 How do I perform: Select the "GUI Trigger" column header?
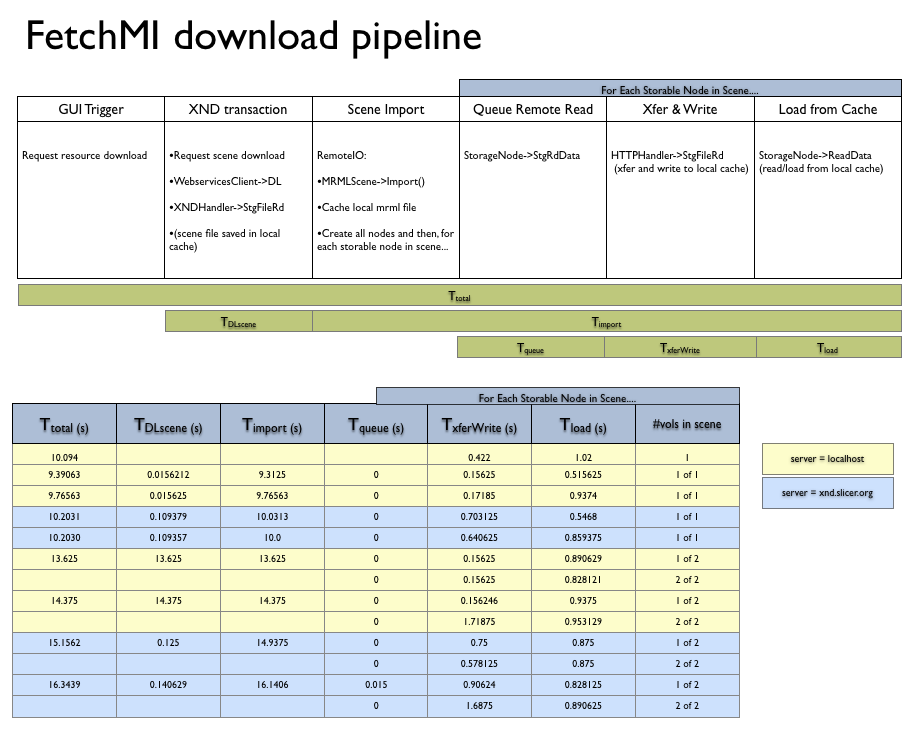tap(91, 109)
